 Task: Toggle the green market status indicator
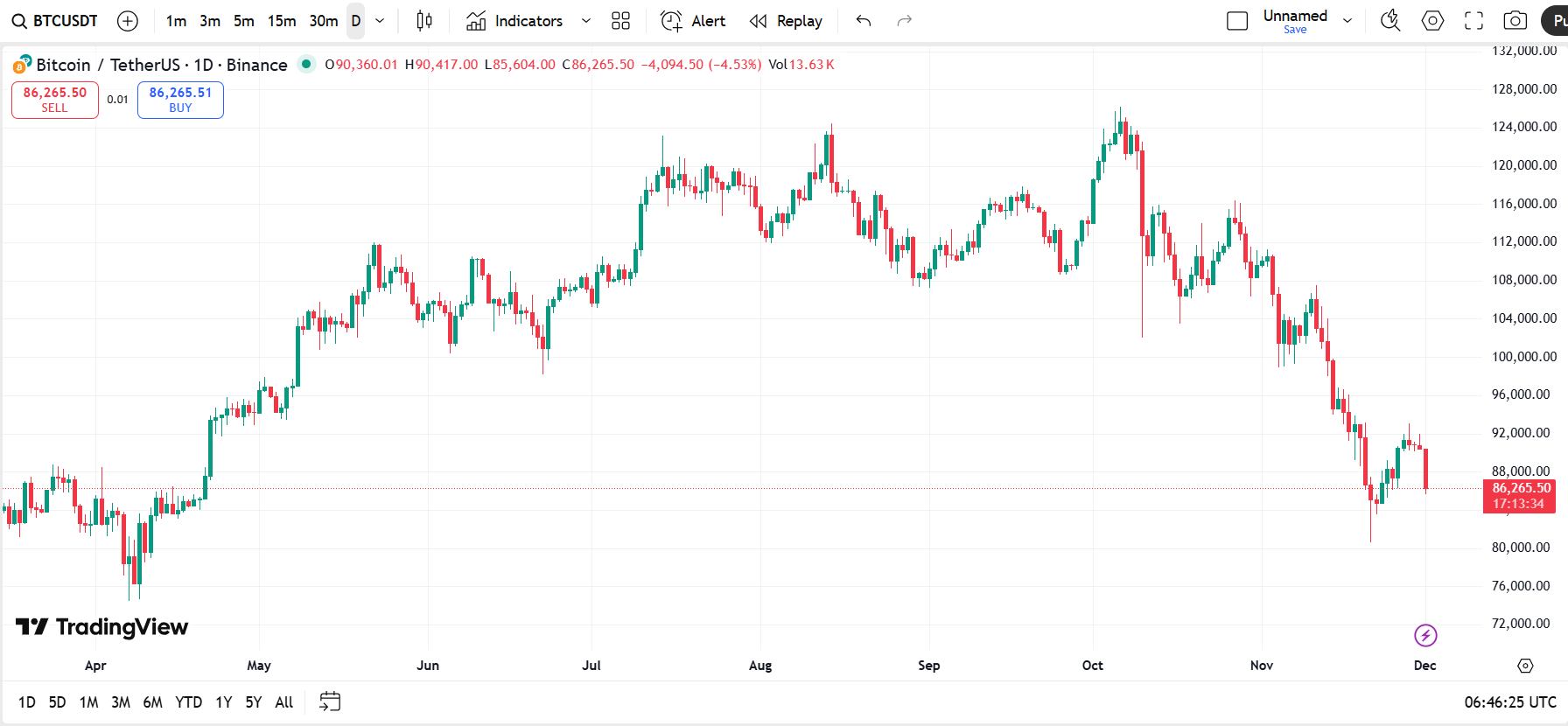coord(305,64)
